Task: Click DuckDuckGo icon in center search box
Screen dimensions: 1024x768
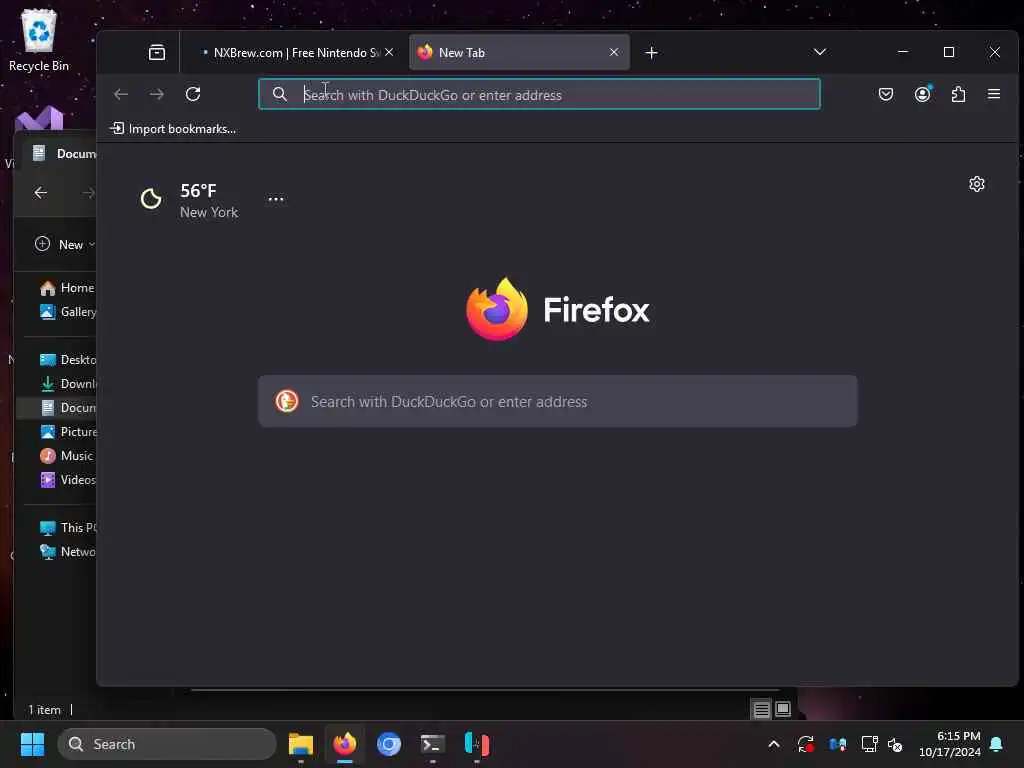Action: pos(287,401)
